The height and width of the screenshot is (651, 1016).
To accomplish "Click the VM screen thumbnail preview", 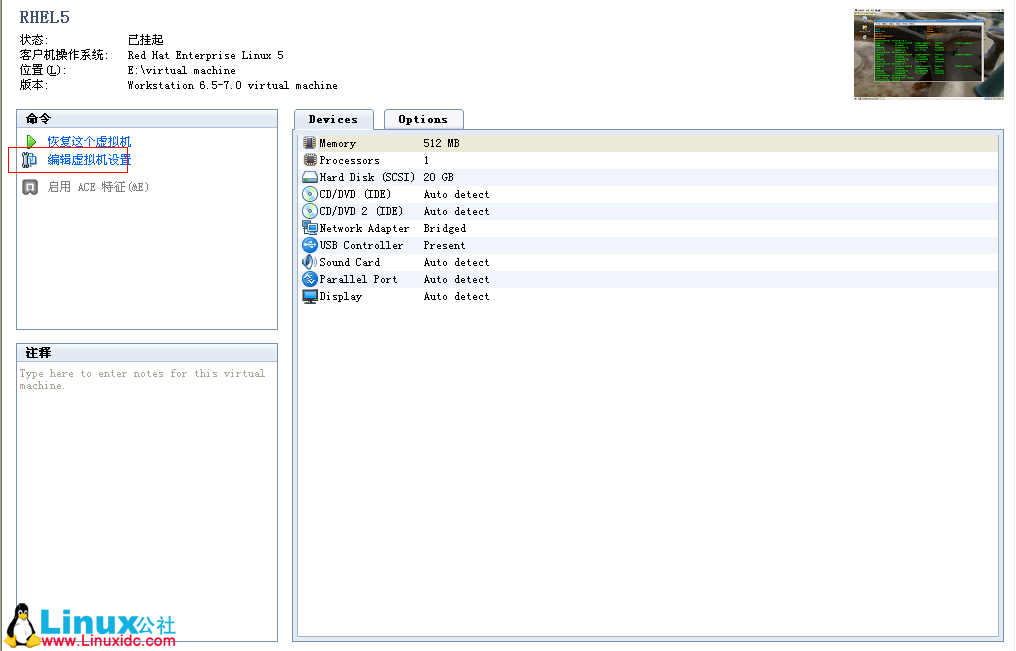I will pos(929,54).
